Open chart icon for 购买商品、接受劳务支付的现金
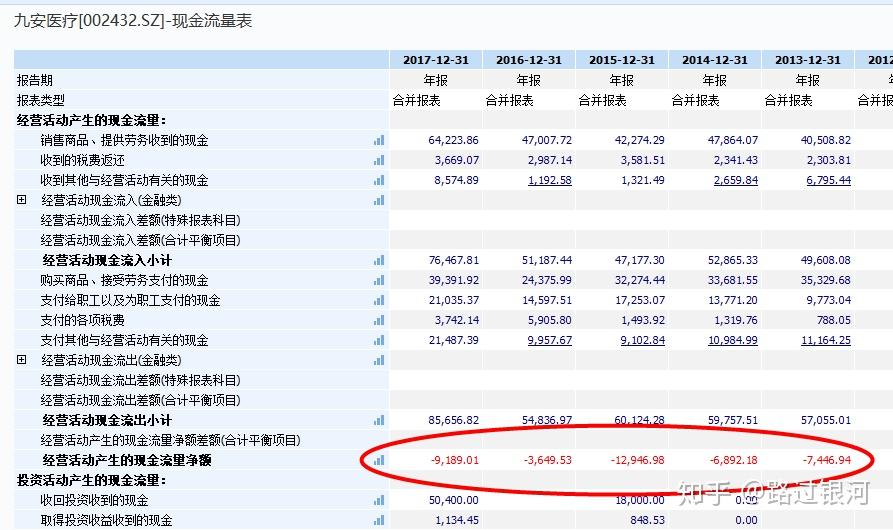The height and width of the screenshot is (530, 893). (x=379, y=280)
